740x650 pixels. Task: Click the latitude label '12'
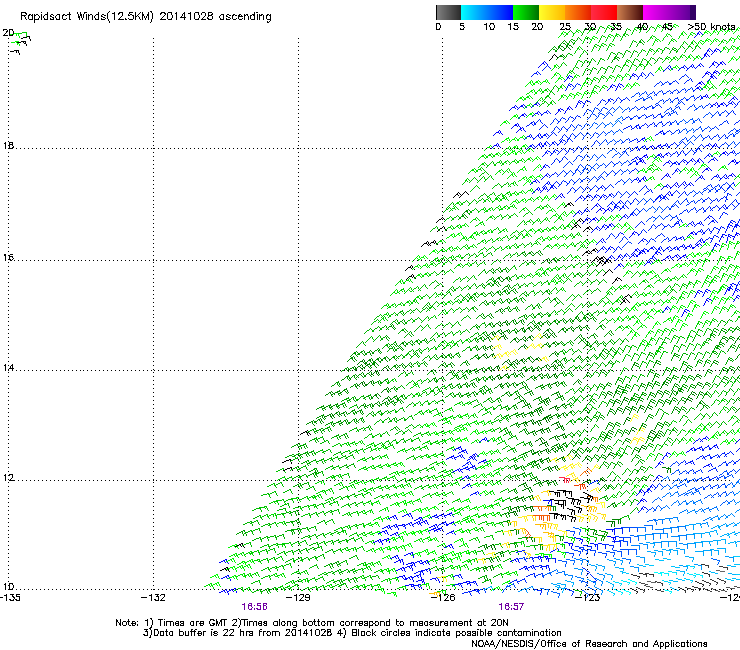(x=8, y=478)
